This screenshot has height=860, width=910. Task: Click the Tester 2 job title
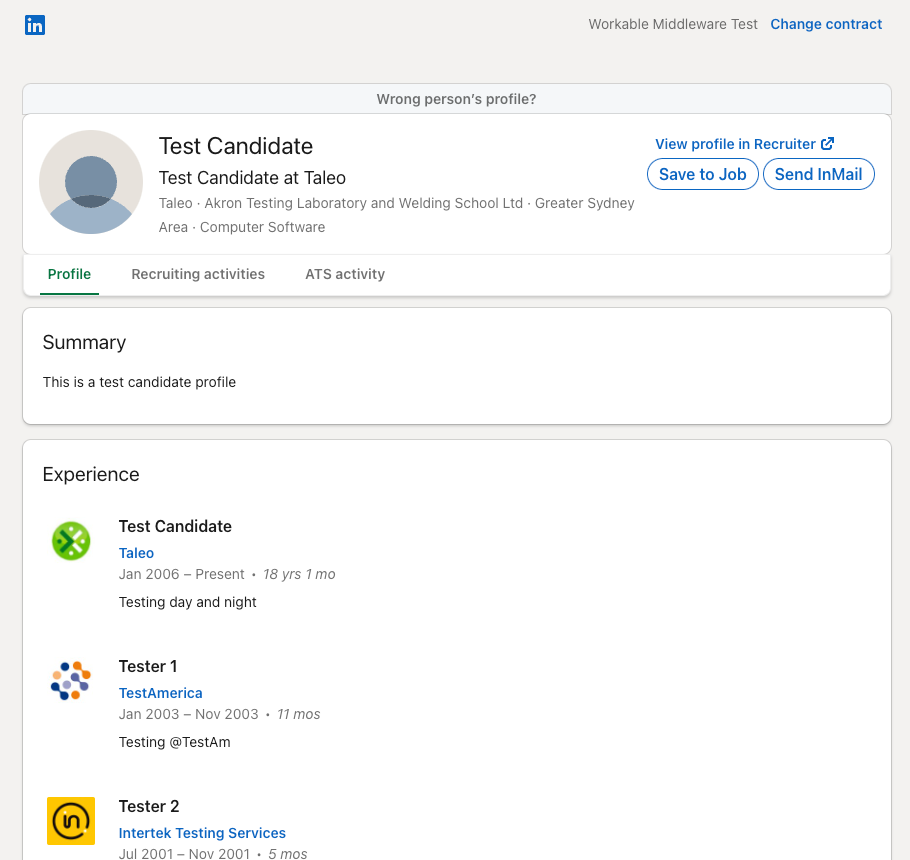tap(149, 806)
